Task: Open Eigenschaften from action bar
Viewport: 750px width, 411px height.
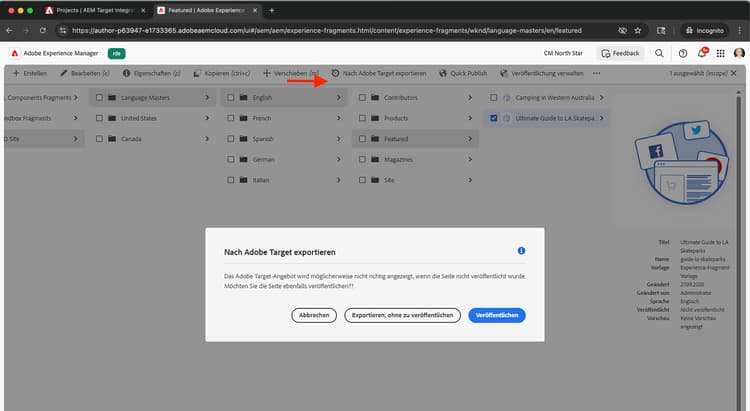Action: (152, 73)
